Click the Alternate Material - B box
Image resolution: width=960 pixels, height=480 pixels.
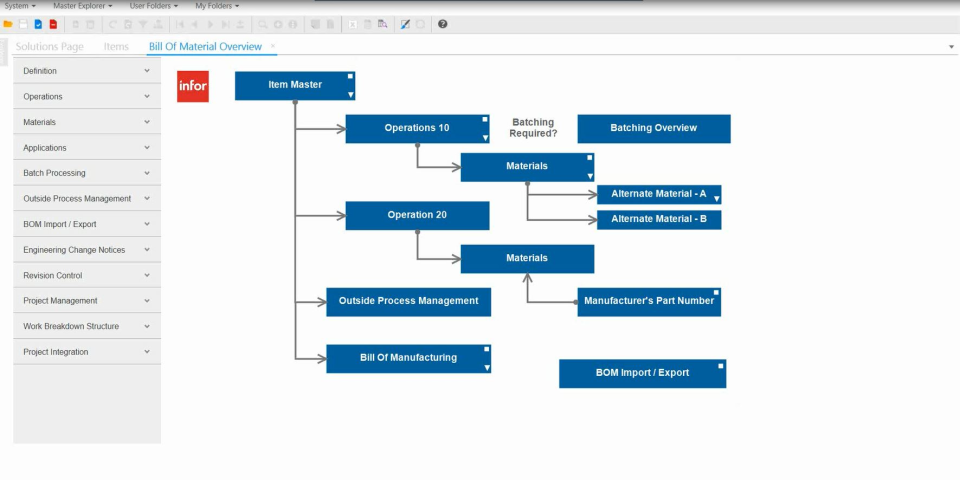659,220
